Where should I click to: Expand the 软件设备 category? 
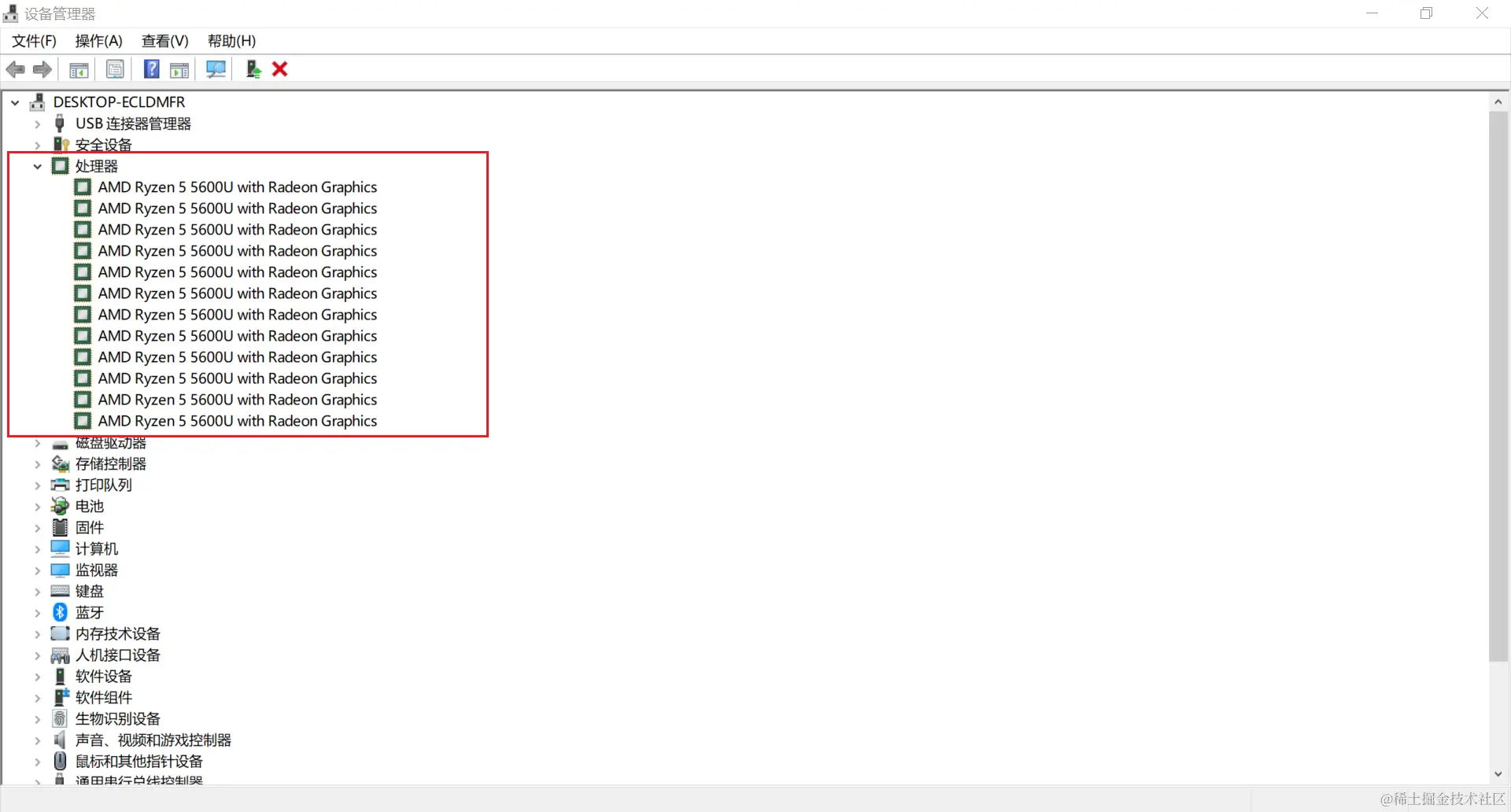tap(37, 676)
